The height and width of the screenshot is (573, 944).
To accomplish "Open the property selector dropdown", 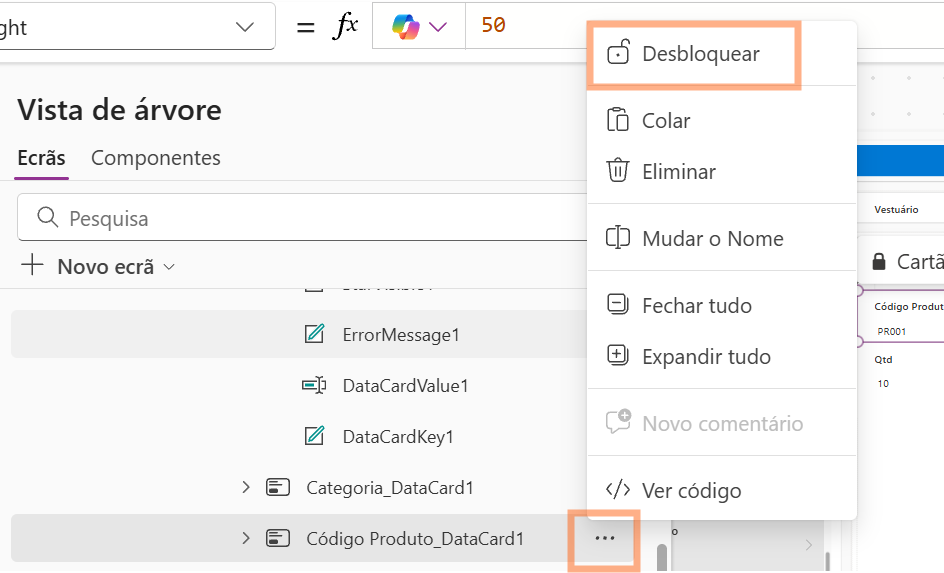I will (245, 27).
